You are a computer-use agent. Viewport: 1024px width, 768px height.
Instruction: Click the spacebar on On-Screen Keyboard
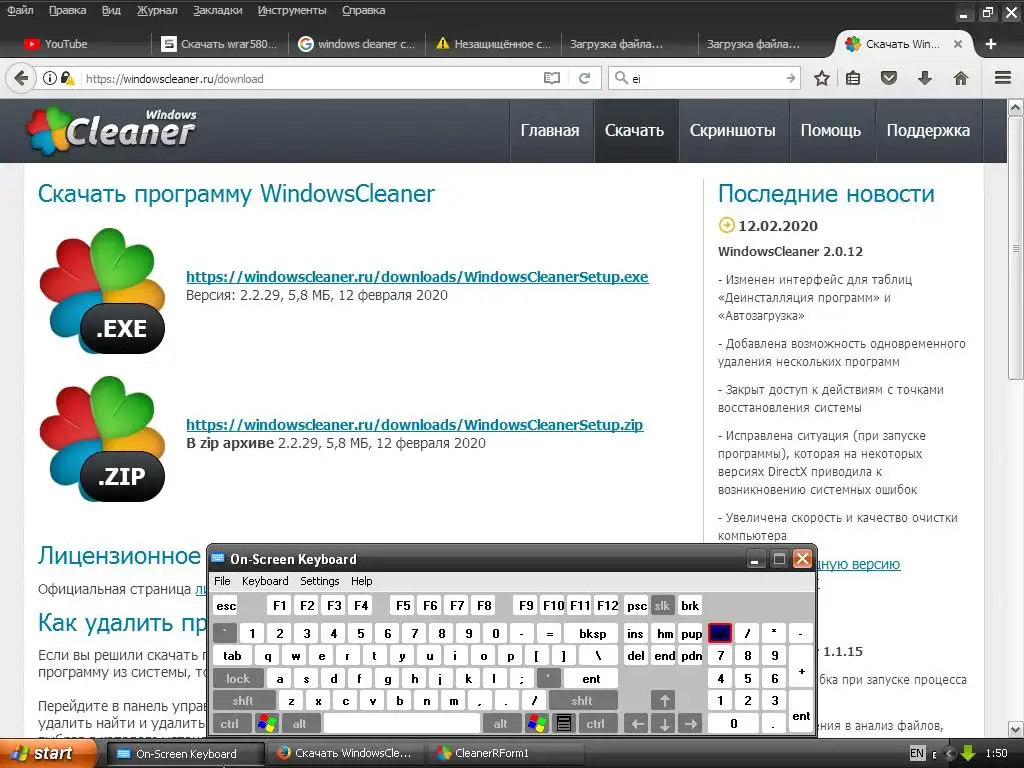[x=402, y=723]
